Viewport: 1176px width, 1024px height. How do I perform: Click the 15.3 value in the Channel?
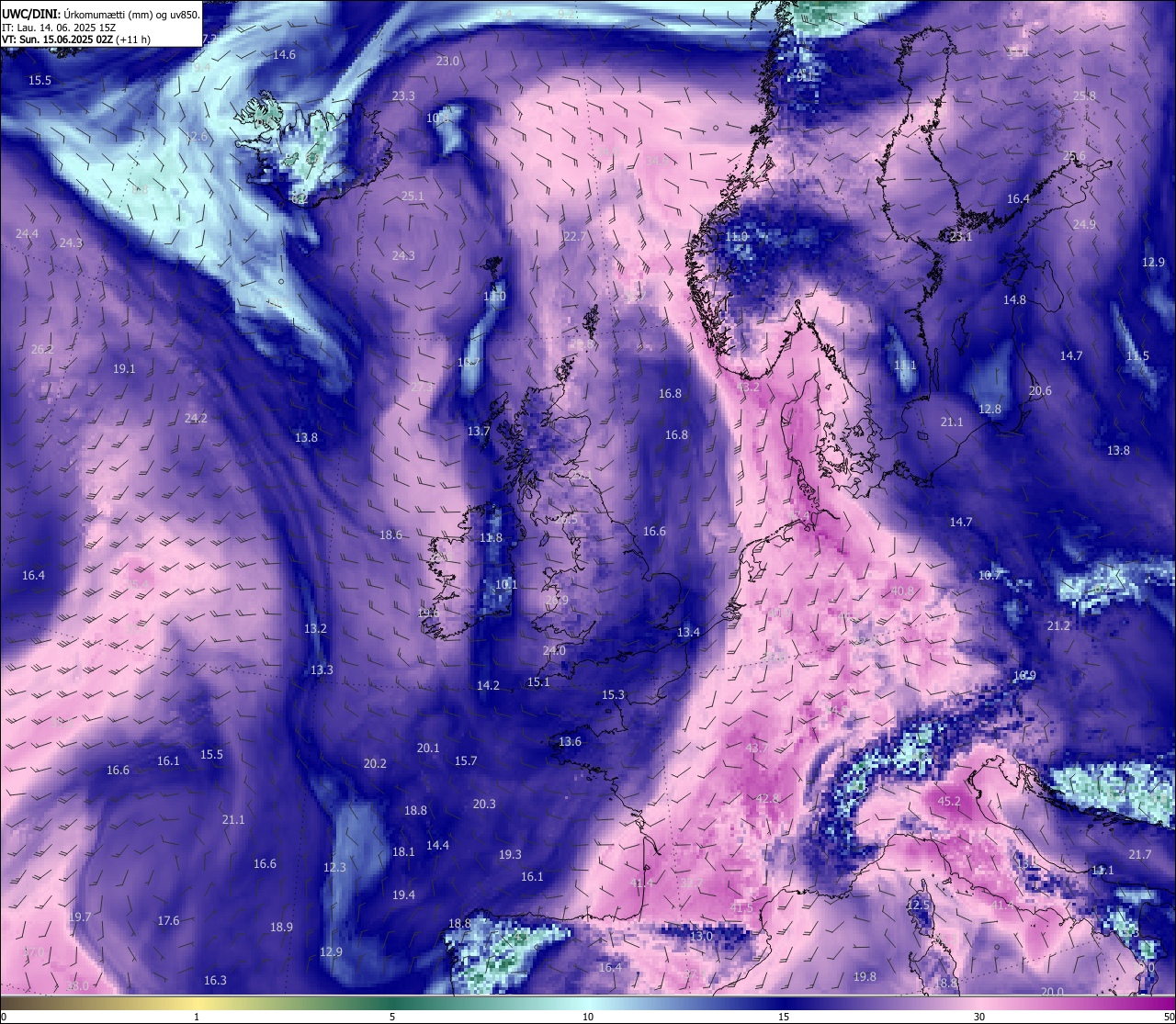[x=613, y=695]
